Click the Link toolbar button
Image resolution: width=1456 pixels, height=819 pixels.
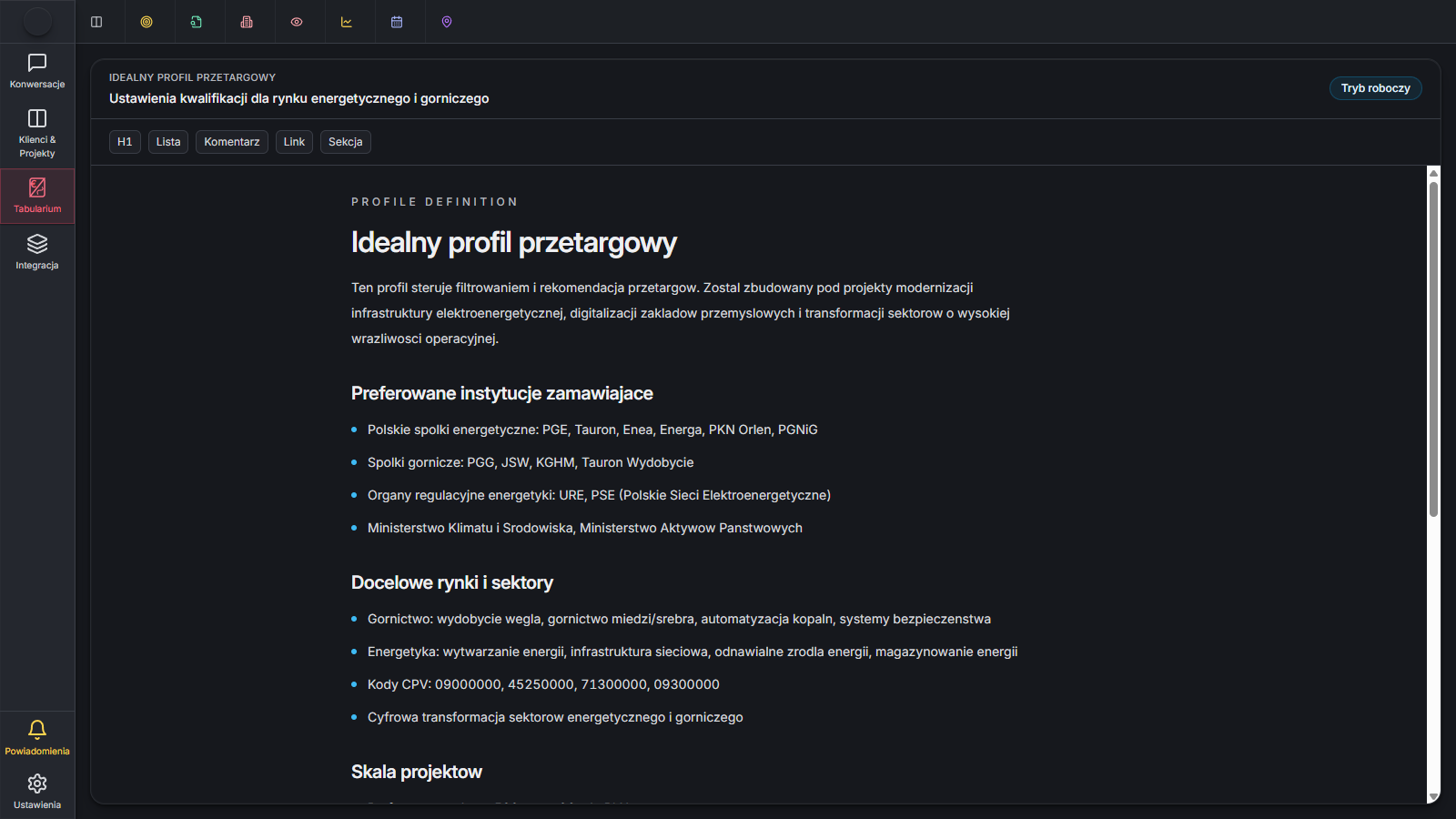[294, 142]
